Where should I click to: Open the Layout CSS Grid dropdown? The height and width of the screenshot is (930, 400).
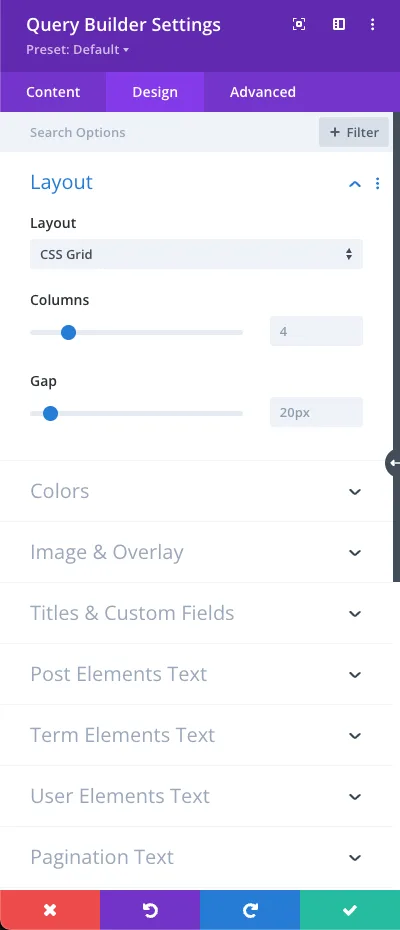tap(196, 254)
